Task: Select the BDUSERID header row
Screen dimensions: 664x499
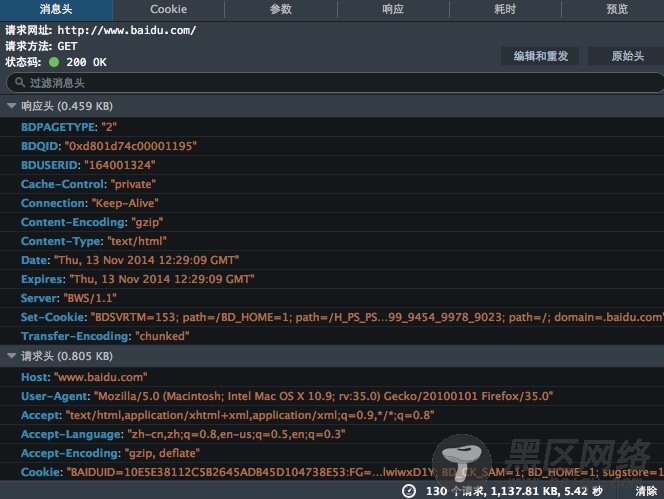Action: (332, 165)
